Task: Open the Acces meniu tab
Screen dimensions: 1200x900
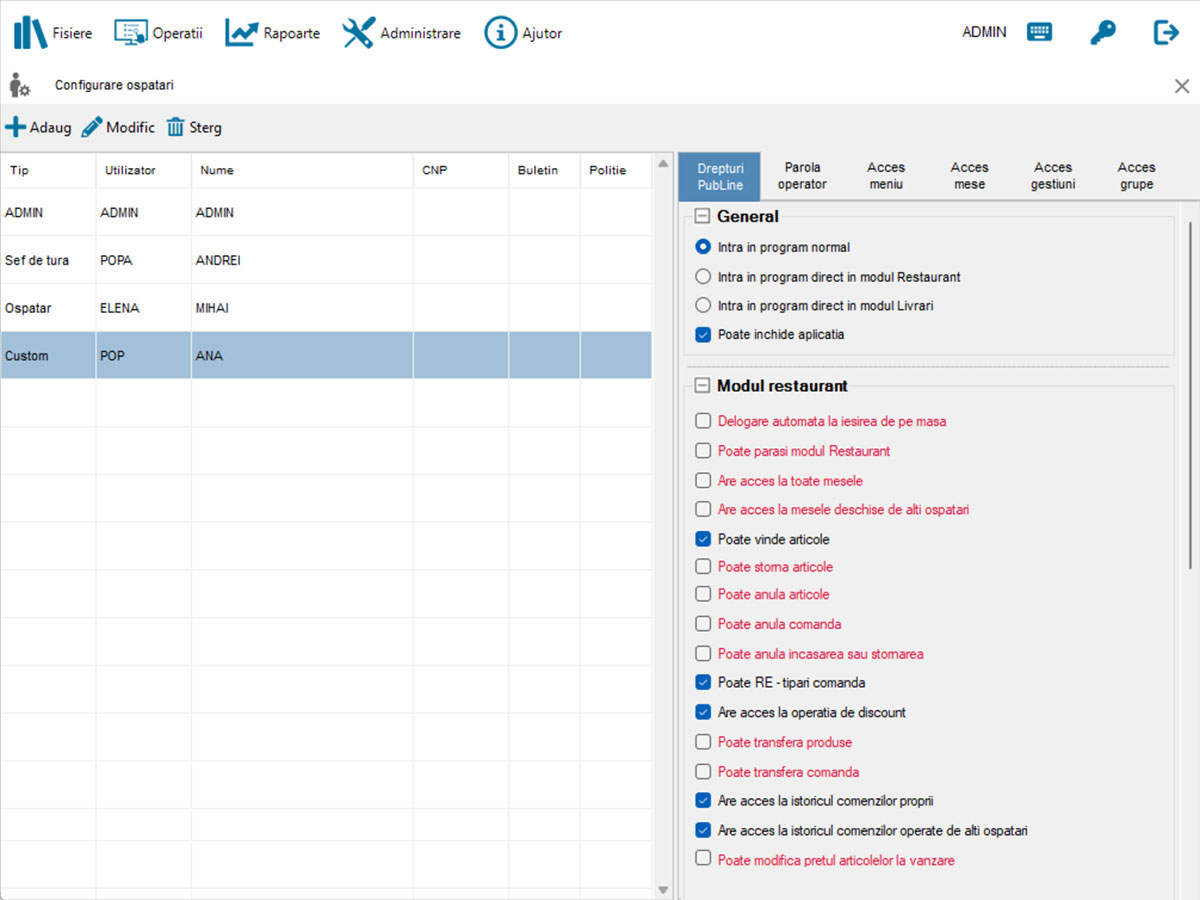Action: [x=886, y=176]
